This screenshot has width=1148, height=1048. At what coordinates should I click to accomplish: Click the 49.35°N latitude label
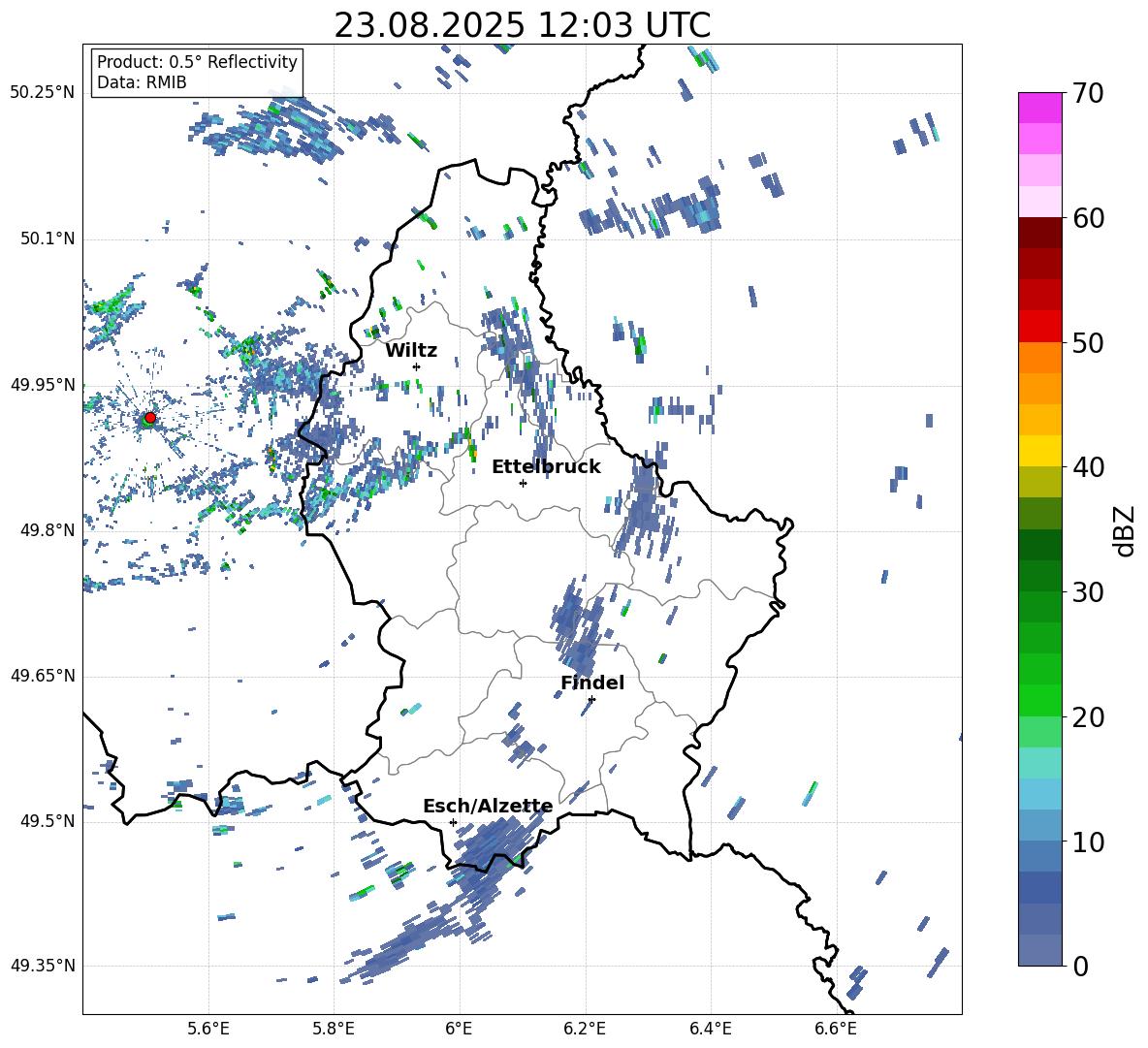pos(43,966)
